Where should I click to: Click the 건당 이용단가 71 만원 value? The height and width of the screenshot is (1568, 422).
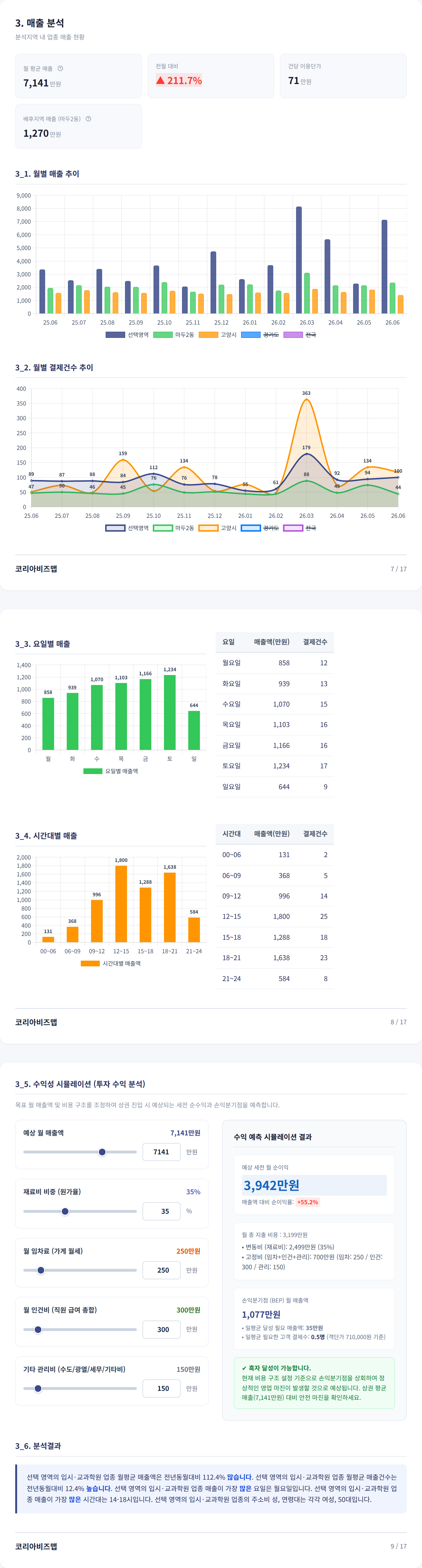click(x=300, y=80)
